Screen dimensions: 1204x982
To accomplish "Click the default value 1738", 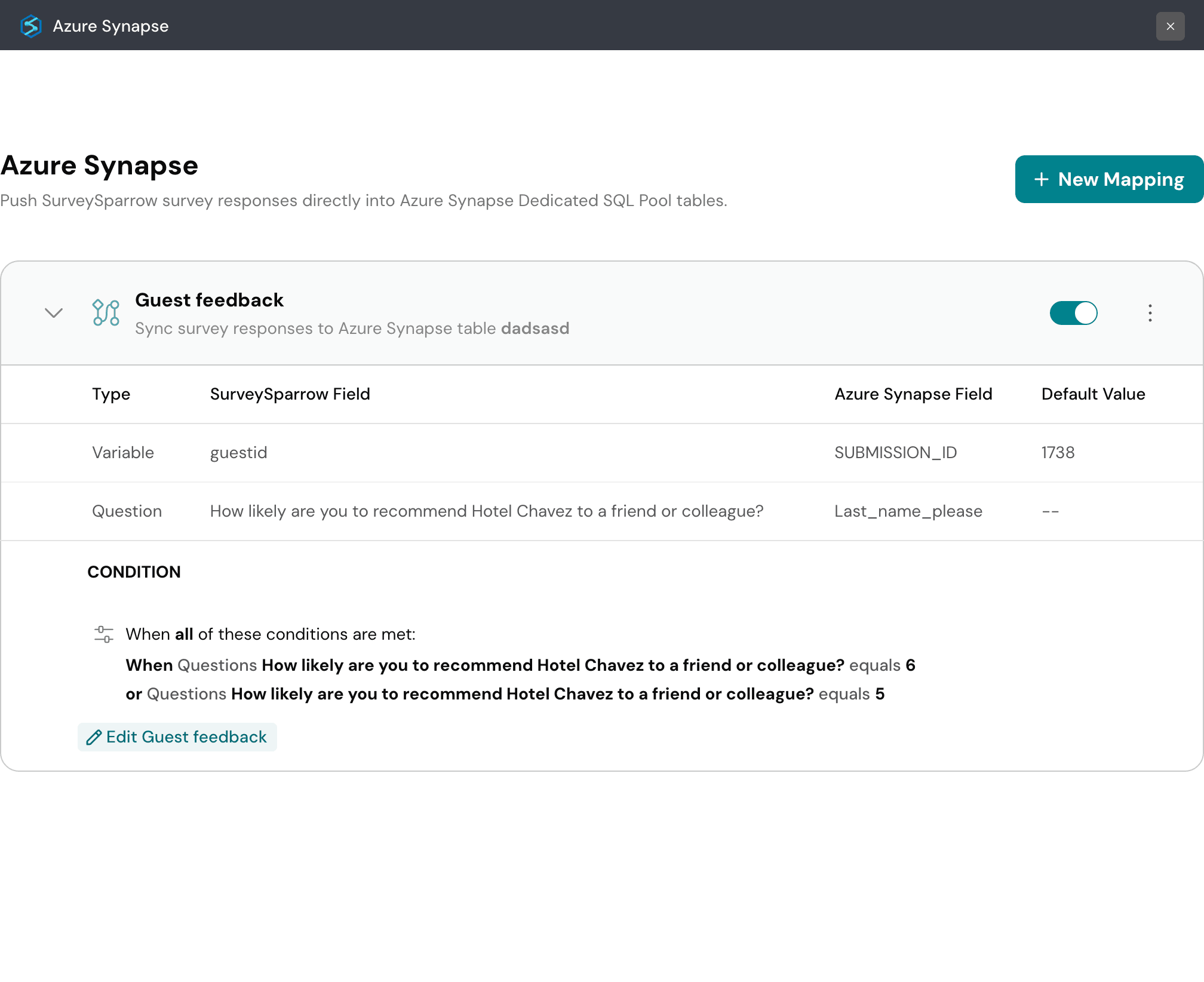I will point(1057,452).
